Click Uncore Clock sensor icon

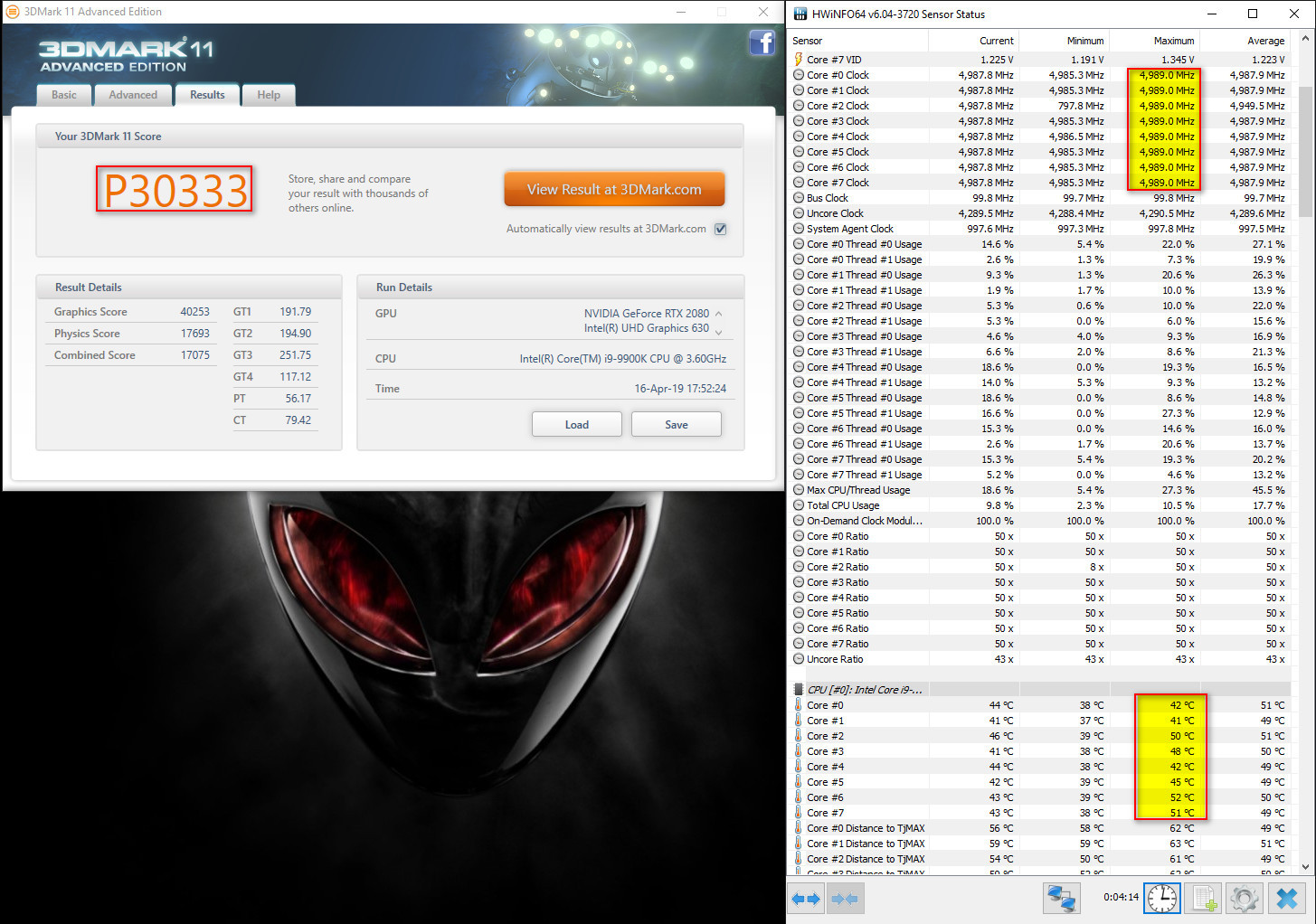point(799,213)
